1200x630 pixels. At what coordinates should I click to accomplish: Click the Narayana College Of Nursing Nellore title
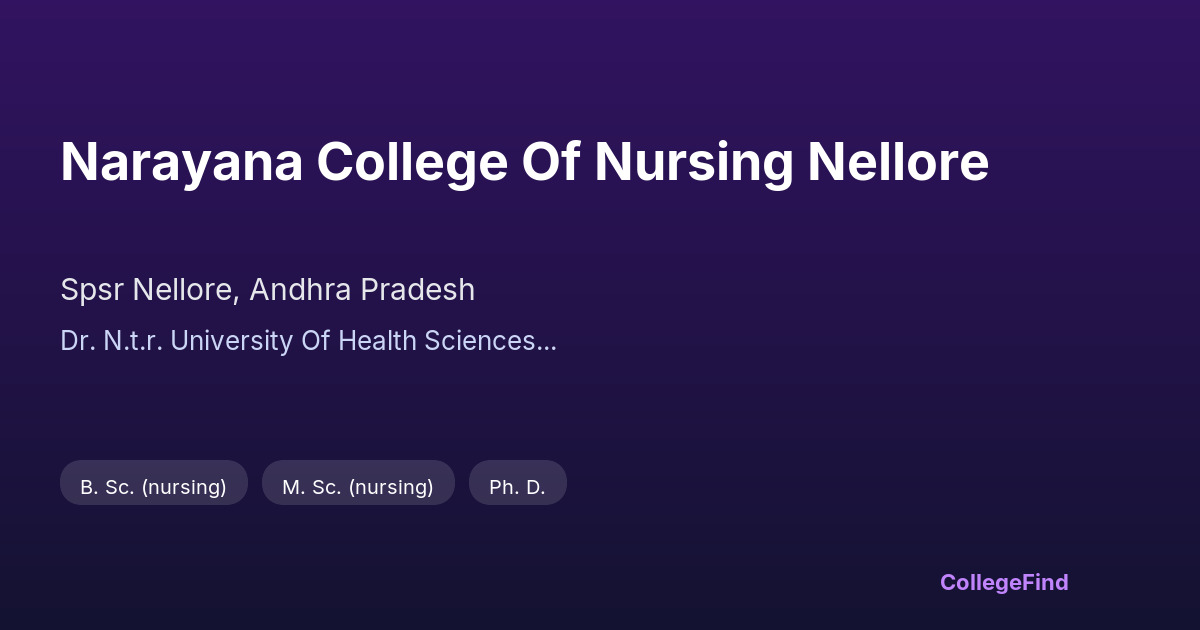pyautogui.click(x=524, y=162)
